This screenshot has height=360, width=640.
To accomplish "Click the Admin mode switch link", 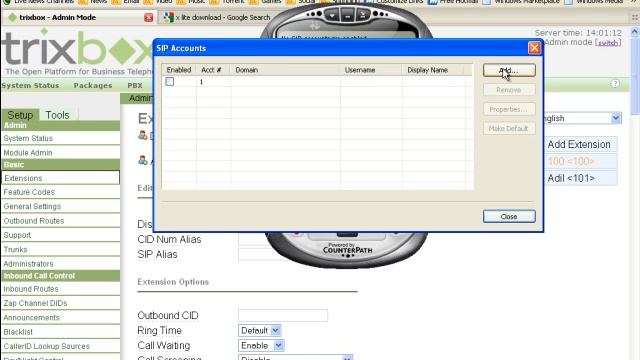I will pyautogui.click(x=608, y=42).
